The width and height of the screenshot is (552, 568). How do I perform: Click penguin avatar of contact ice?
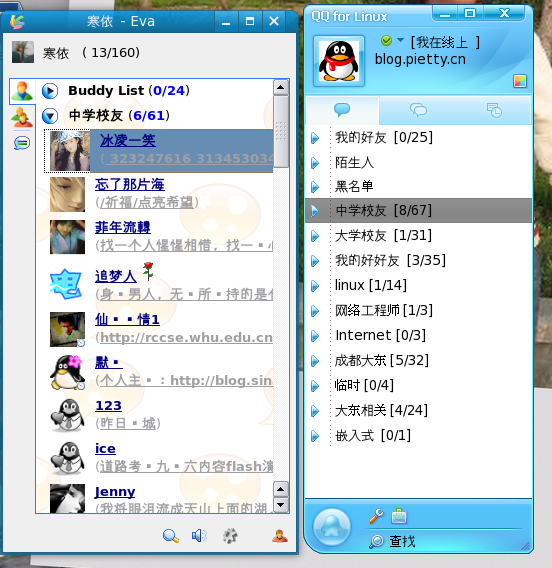point(67,458)
